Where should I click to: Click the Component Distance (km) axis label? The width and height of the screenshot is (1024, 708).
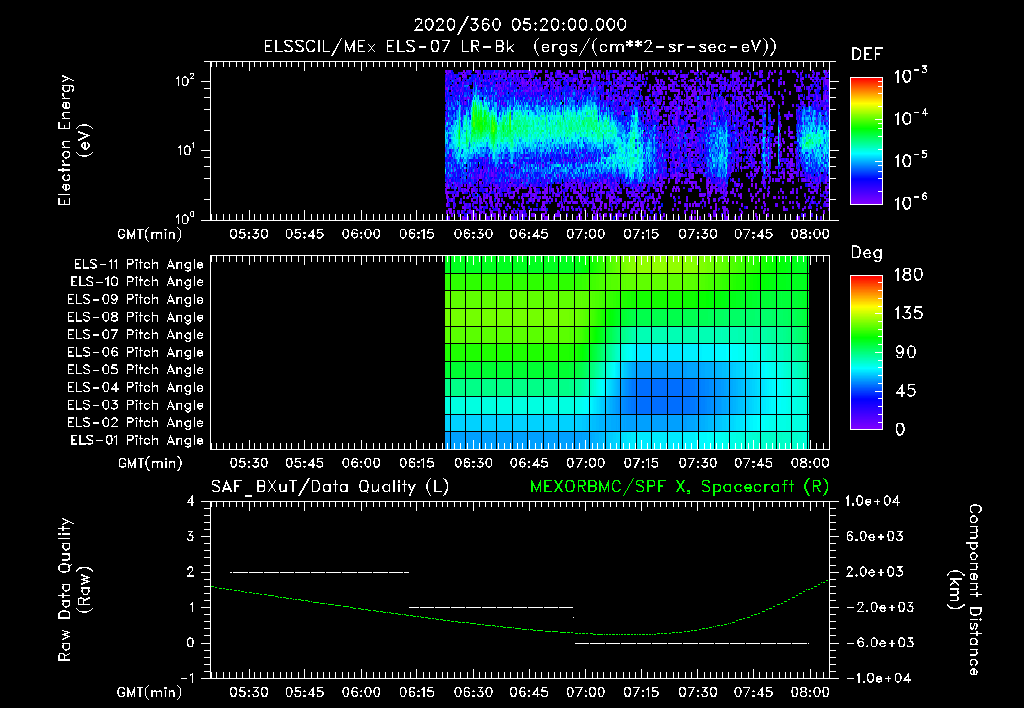[x=965, y=590]
